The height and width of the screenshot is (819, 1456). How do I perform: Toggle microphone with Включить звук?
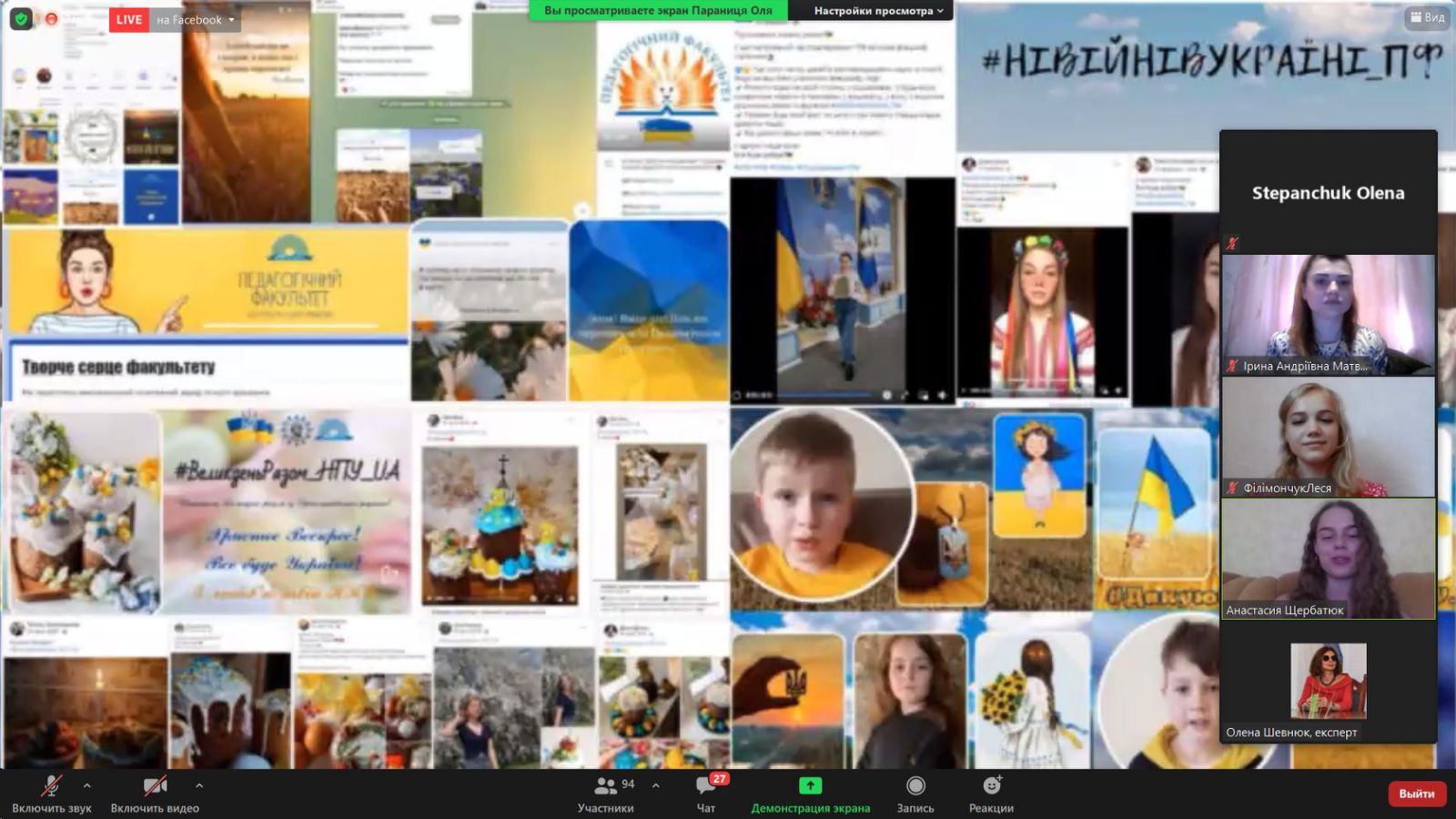click(52, 794)
